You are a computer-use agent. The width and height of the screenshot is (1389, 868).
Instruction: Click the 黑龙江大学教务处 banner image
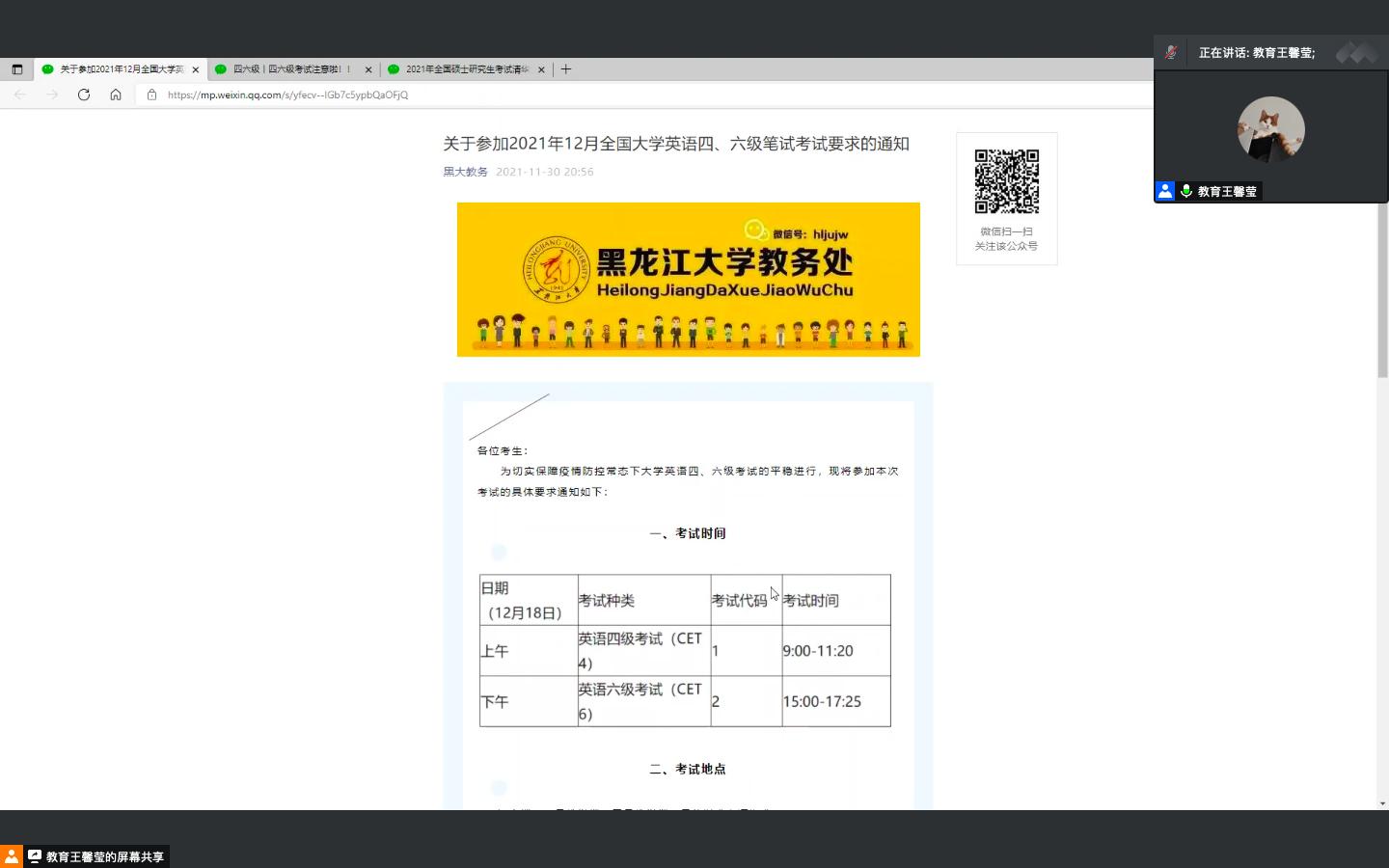(x=688, y=280)
